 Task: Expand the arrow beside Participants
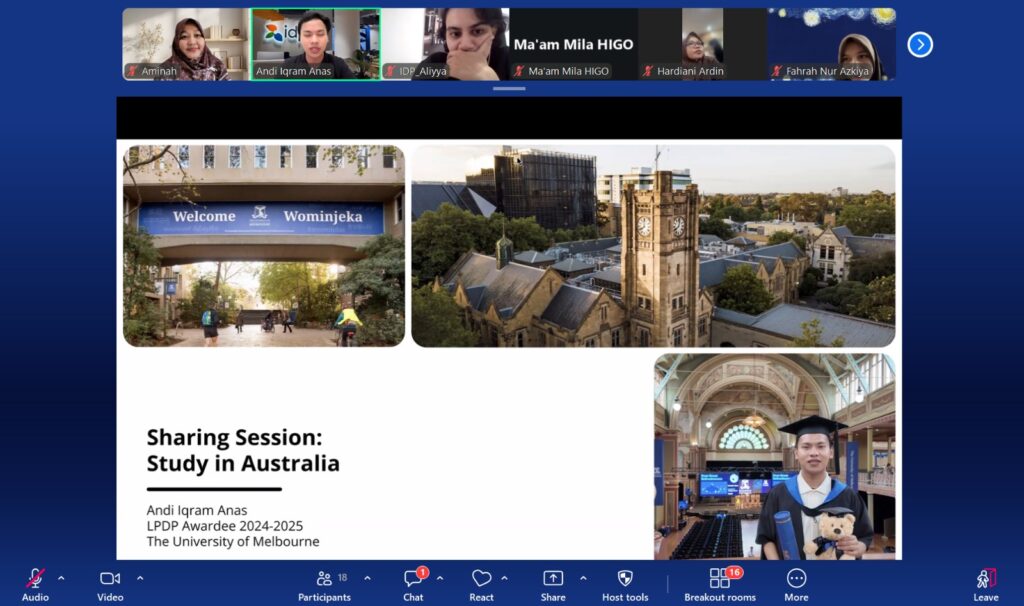[367, 578]
